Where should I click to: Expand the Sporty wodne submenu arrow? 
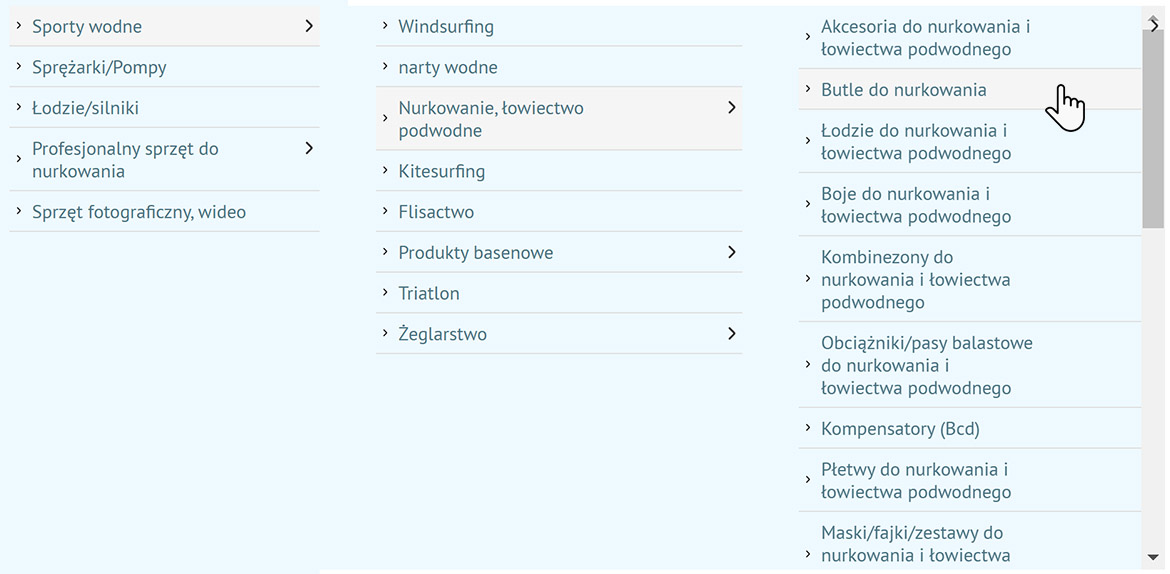pyautogui.click(x=309, y=26)
